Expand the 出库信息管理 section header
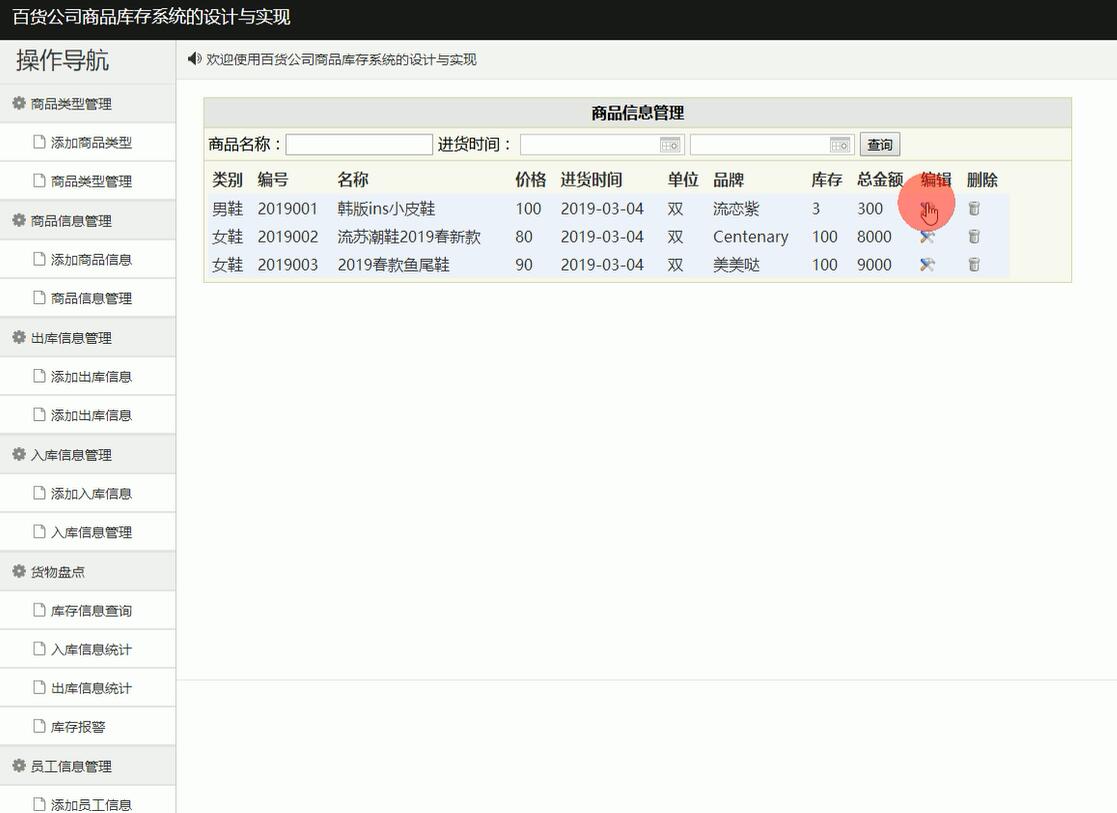The width and height of the screenshot is (1117, 813). (71, 338)
